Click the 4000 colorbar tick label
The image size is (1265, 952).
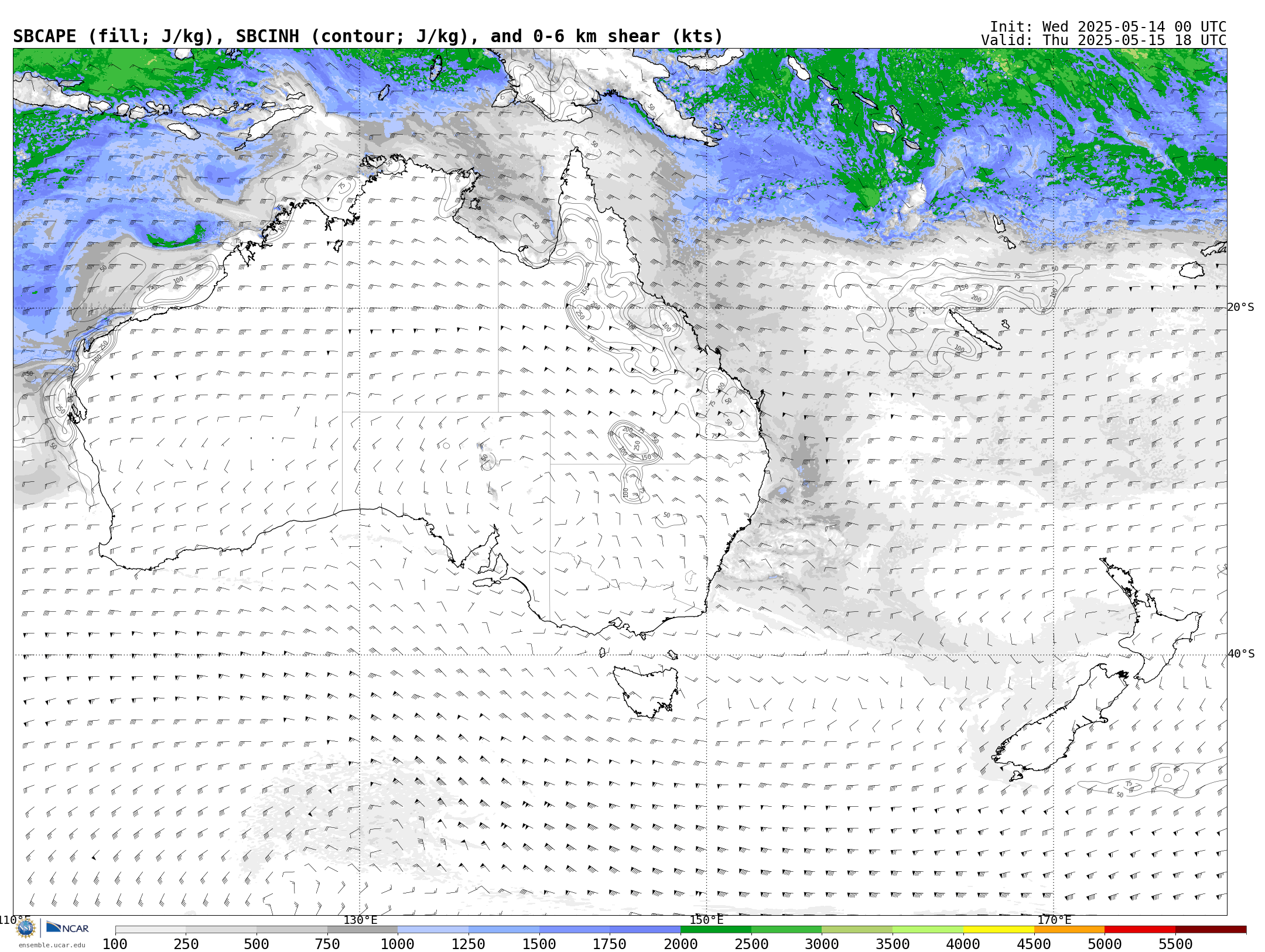coord(963,944)
